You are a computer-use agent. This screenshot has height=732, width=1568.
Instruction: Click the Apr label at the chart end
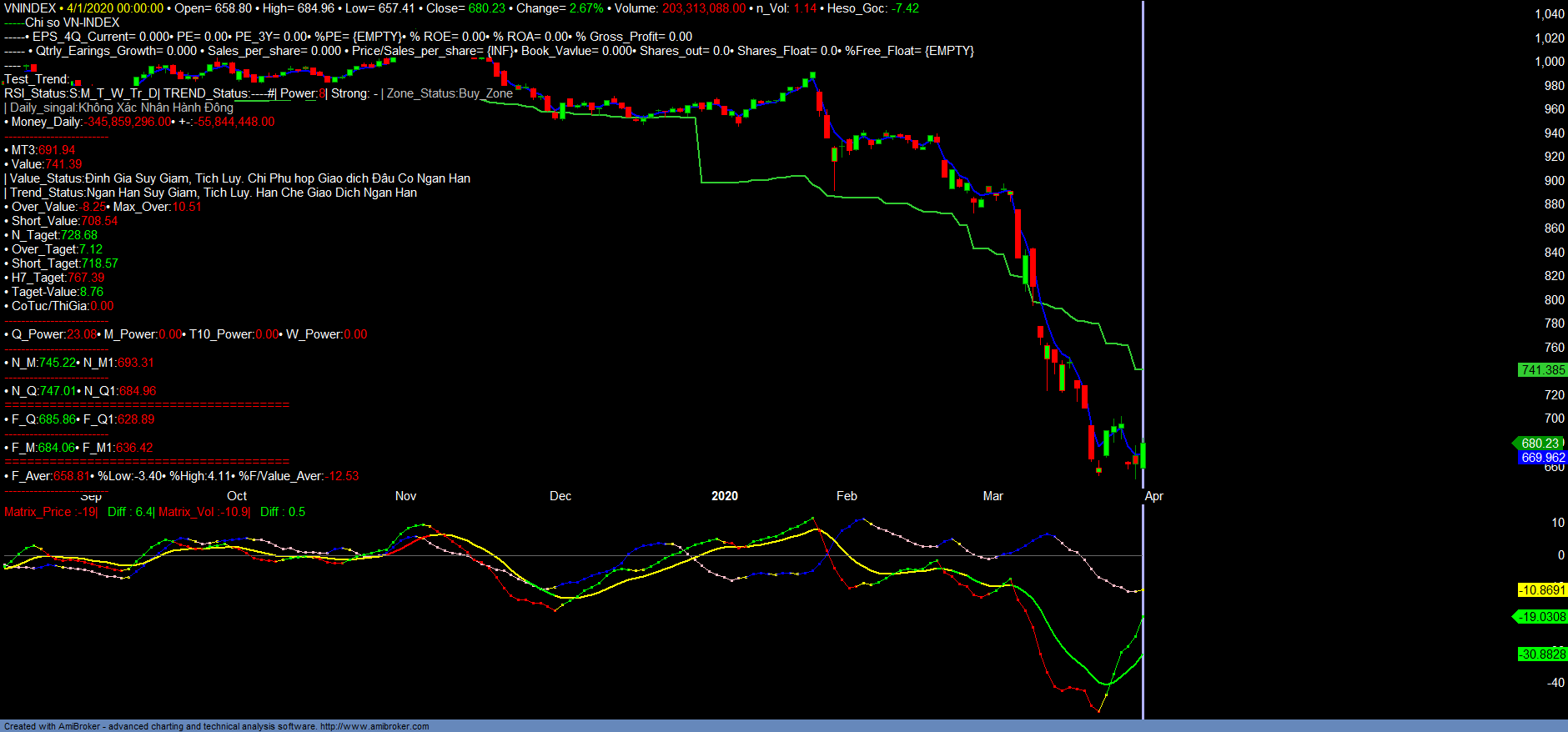coord(1153,496)
